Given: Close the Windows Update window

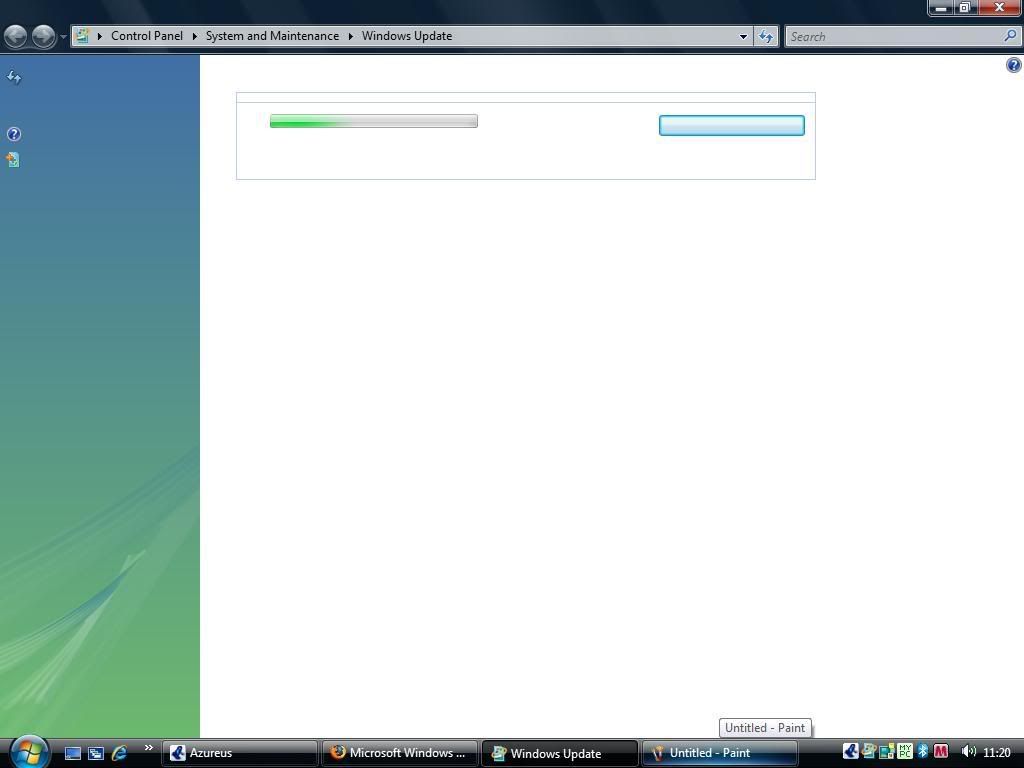Looking at the screenshot, I should click(x=999, y=8).
